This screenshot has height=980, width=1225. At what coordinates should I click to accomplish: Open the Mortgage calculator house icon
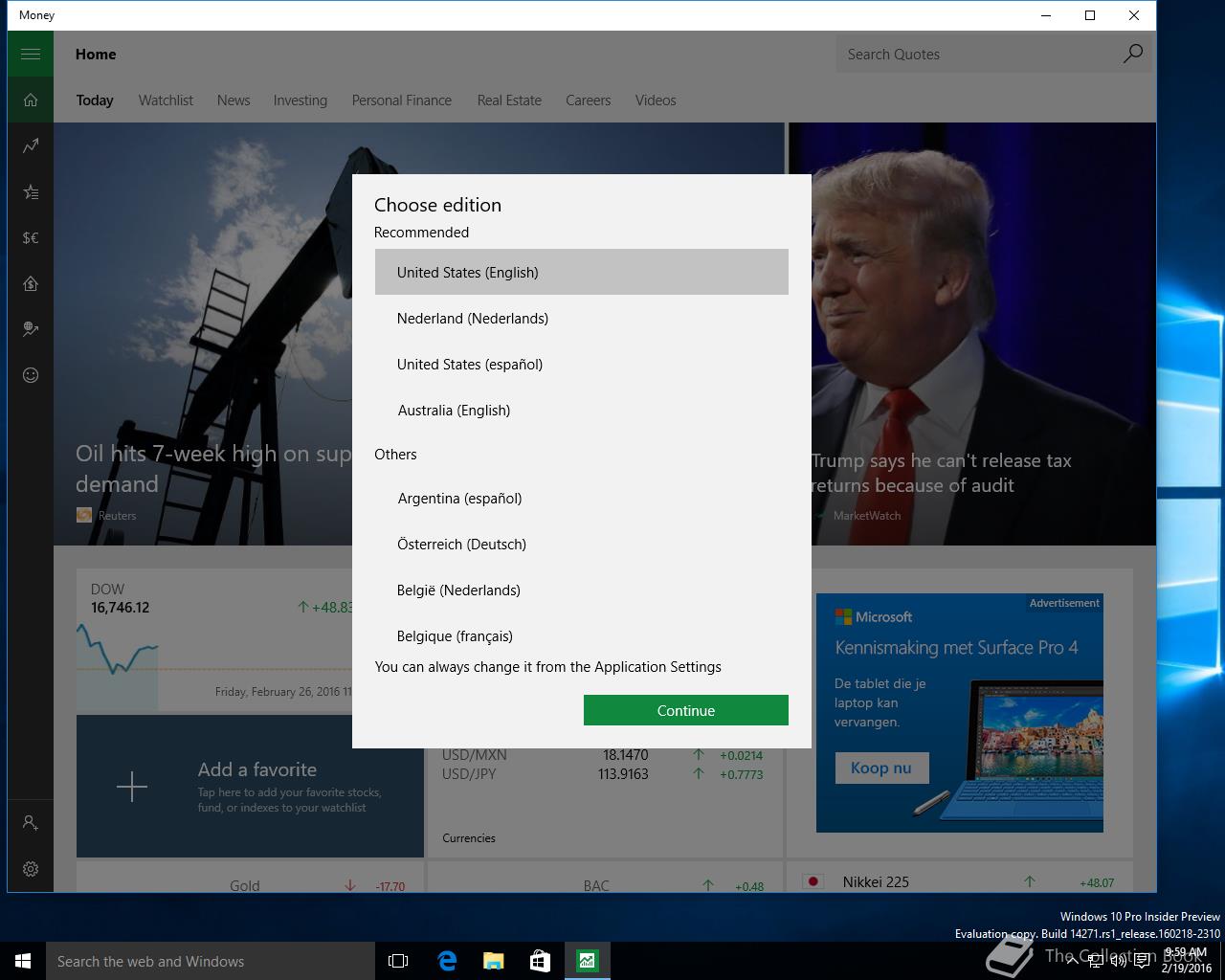click(31, 283)
